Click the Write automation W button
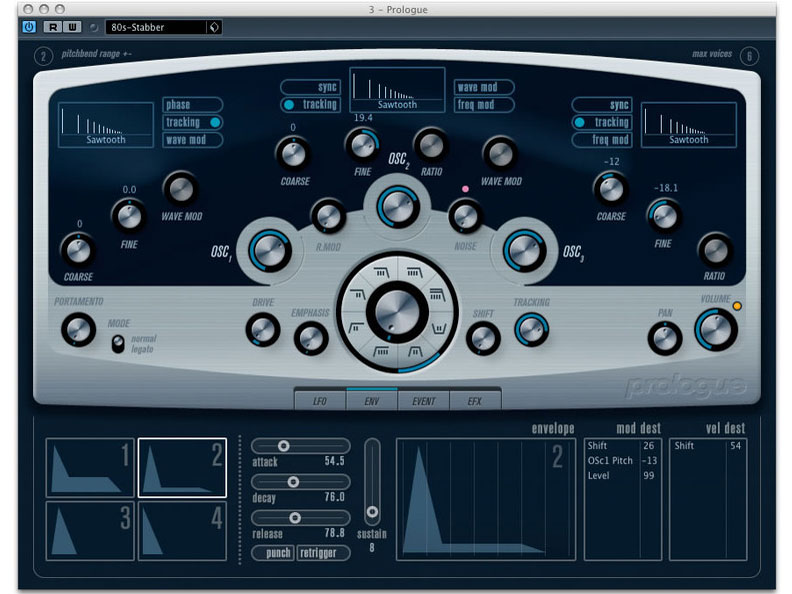Image resolution: width=792 pixels, height=594 pixels. tap(72, 27)
